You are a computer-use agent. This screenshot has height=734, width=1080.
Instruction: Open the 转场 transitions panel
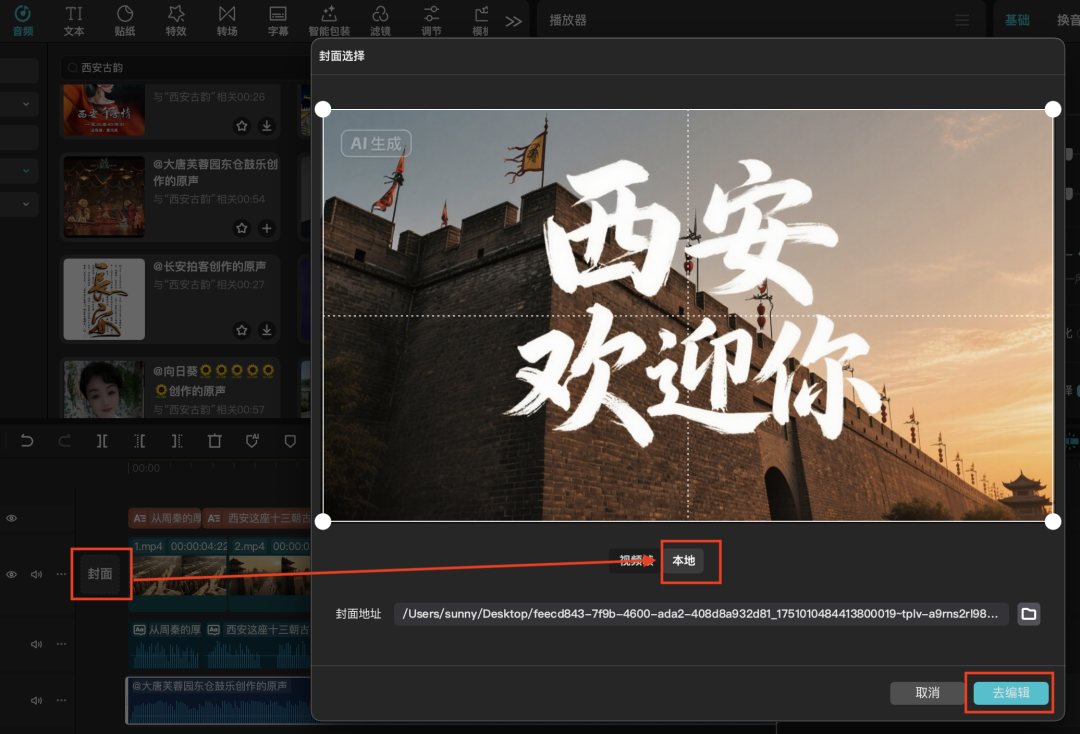tap(226, 20)
